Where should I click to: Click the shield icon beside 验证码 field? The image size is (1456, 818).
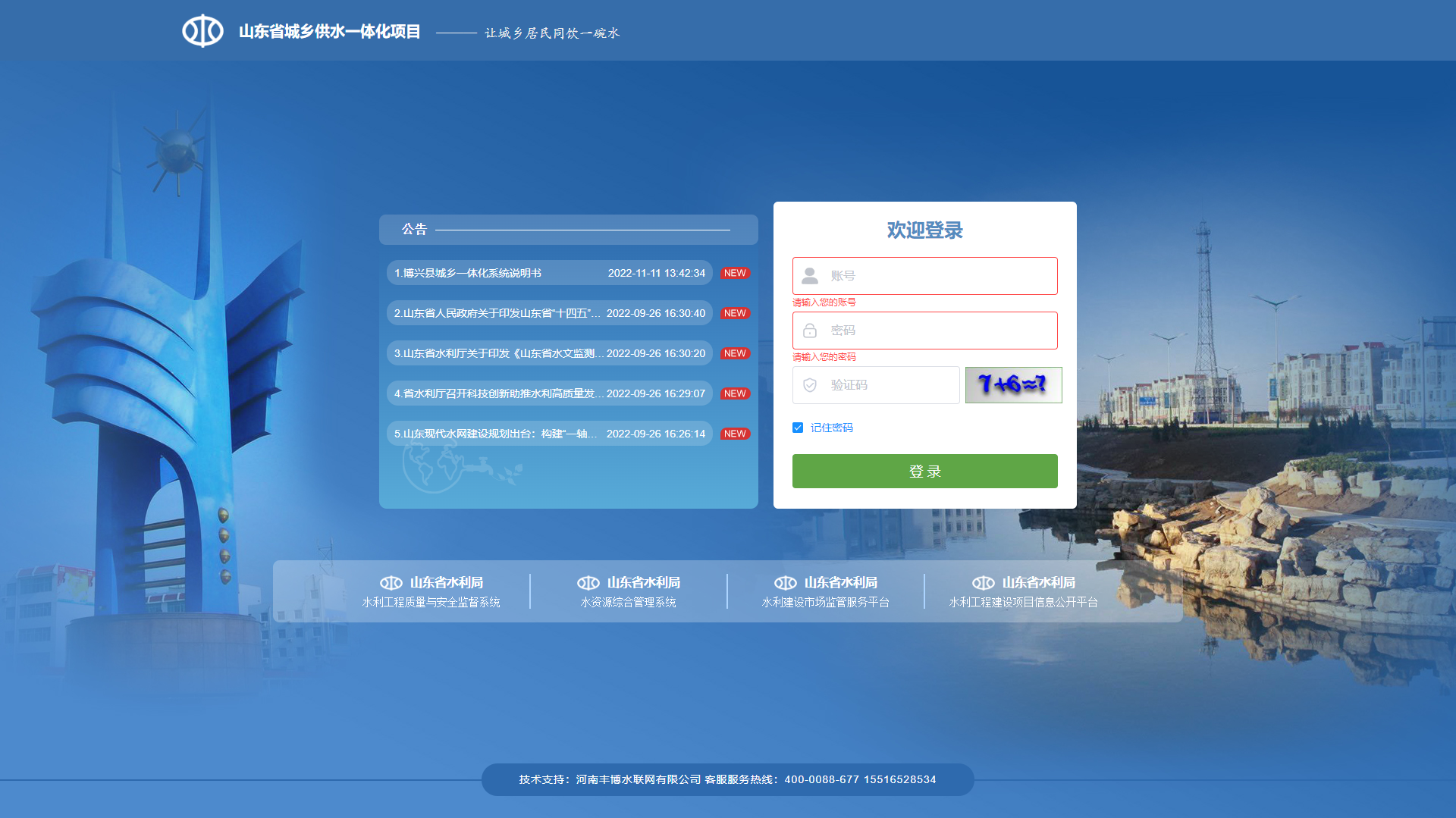coord(810,384)
